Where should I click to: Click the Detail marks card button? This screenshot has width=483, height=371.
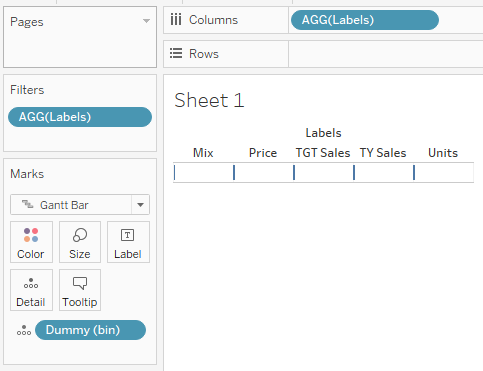(31, 290)
